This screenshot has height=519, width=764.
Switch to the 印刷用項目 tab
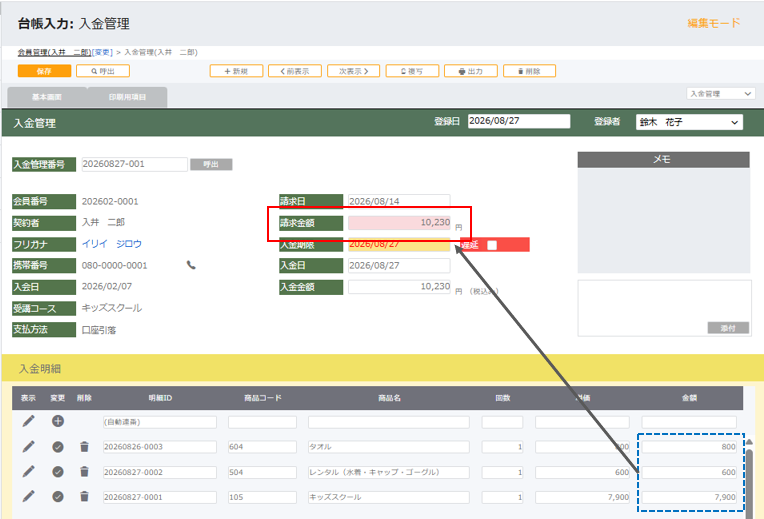click(127, 97)
